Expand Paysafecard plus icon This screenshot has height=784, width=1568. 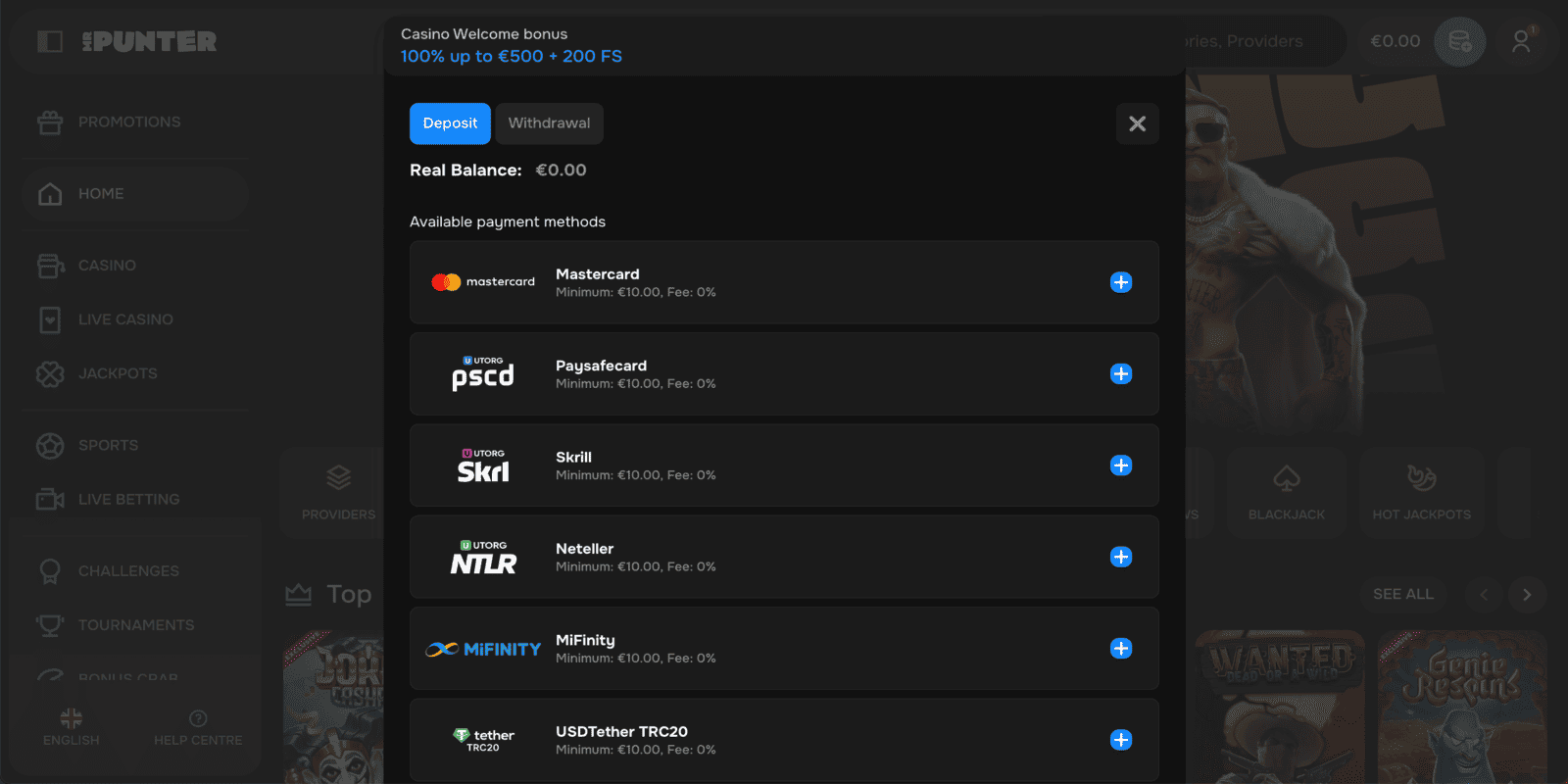tap(1121, 373)
